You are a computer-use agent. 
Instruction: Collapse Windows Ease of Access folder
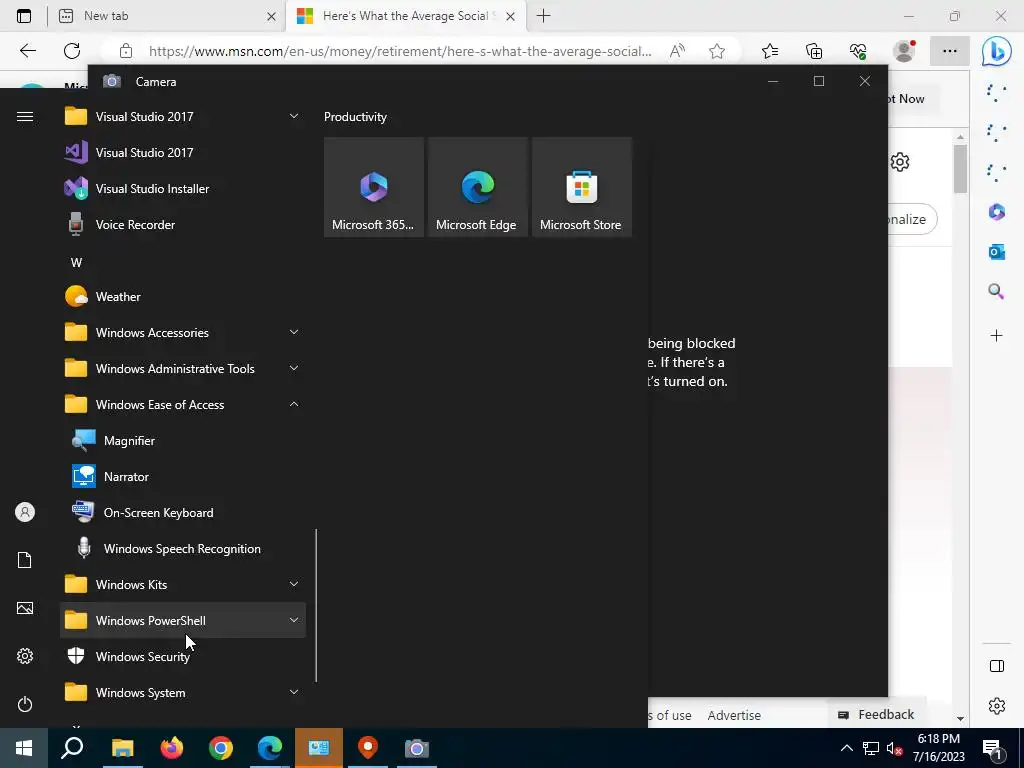[183, 404]
